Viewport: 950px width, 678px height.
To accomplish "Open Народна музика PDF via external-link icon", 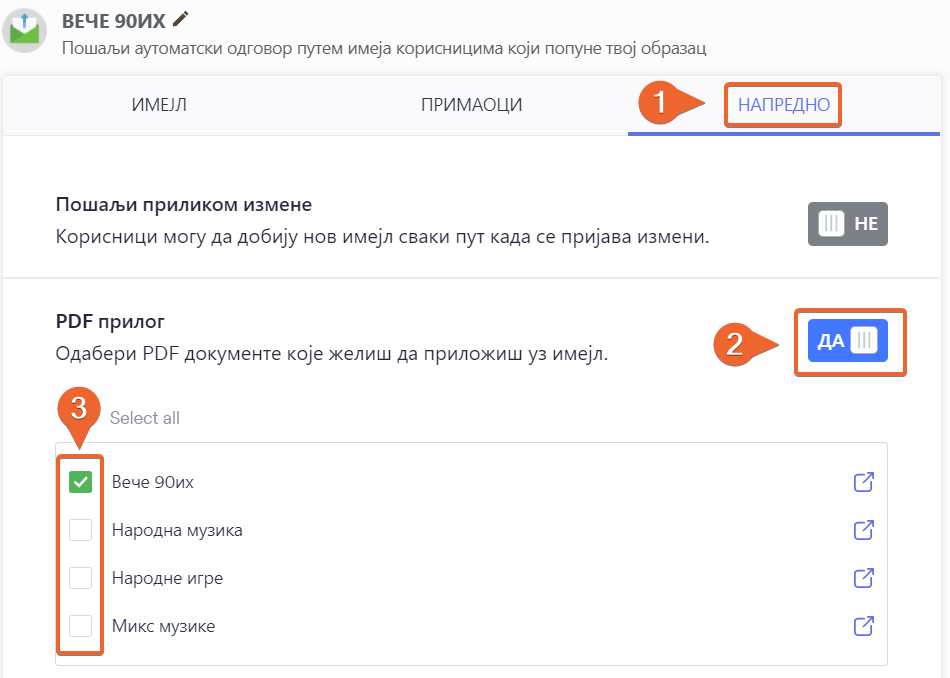I will tap(864, 530).
